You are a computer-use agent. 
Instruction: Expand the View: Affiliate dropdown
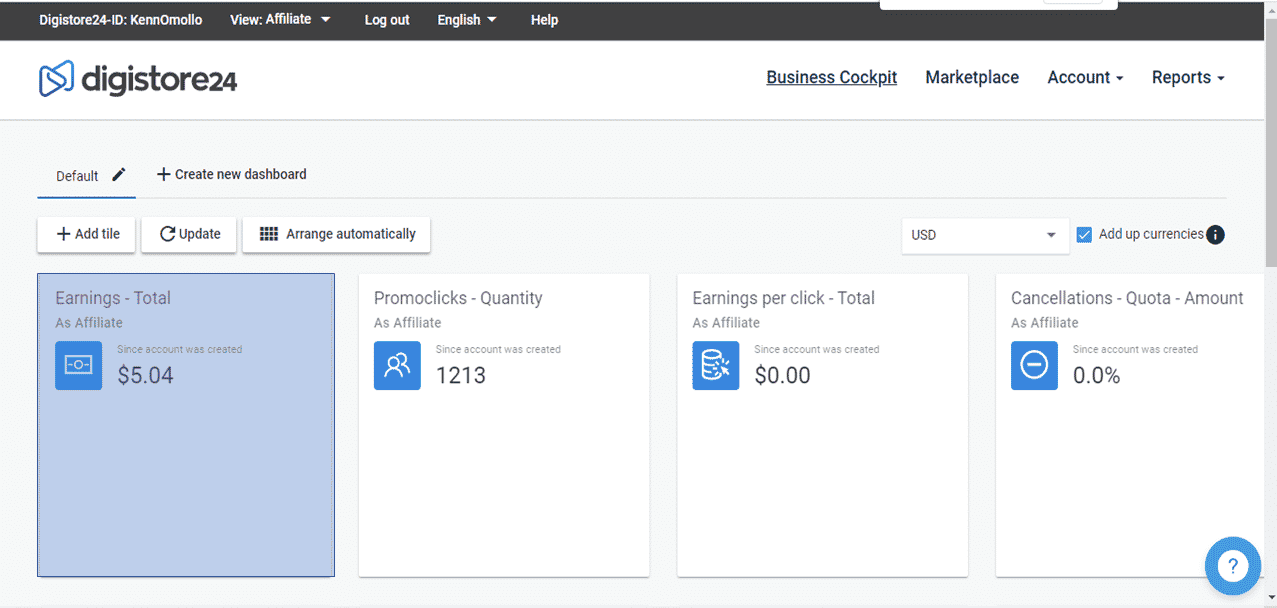(x=280, y=19)
